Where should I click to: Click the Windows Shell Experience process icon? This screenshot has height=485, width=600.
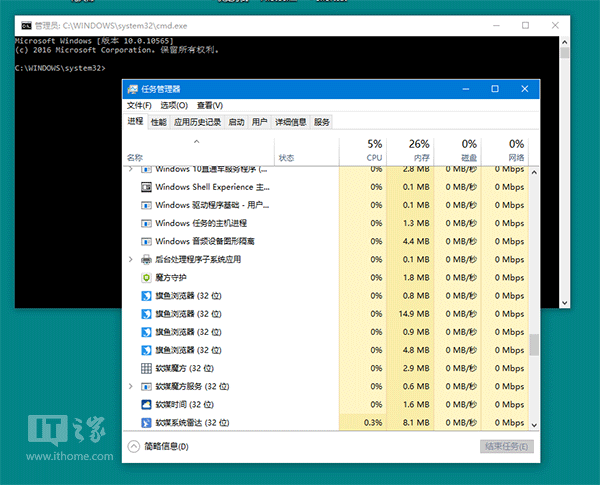[146, 187]
